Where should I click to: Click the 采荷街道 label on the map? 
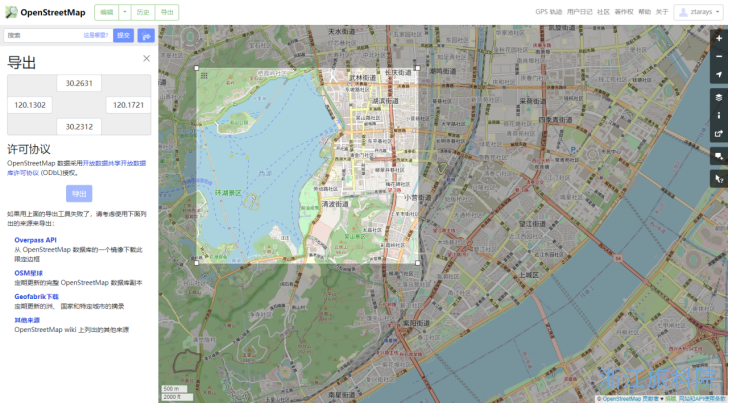[533, 100]
